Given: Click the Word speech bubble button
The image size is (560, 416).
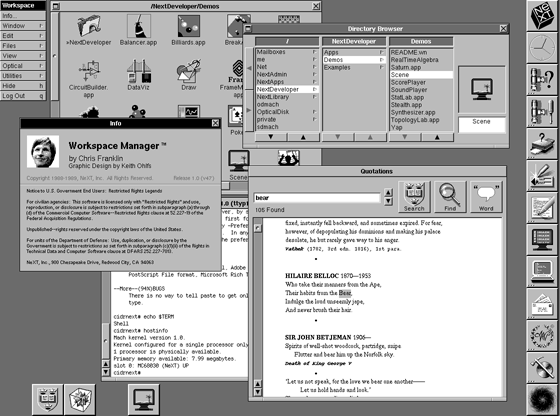Looking at the screenshot, I should [486, 197].
